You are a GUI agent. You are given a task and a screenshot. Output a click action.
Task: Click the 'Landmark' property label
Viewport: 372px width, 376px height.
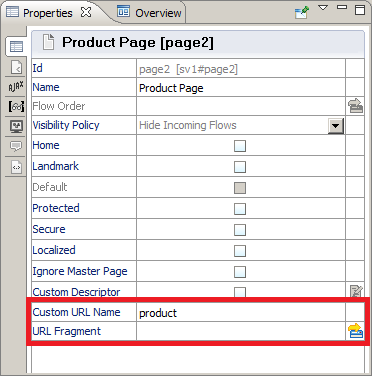tap(56, 166)
